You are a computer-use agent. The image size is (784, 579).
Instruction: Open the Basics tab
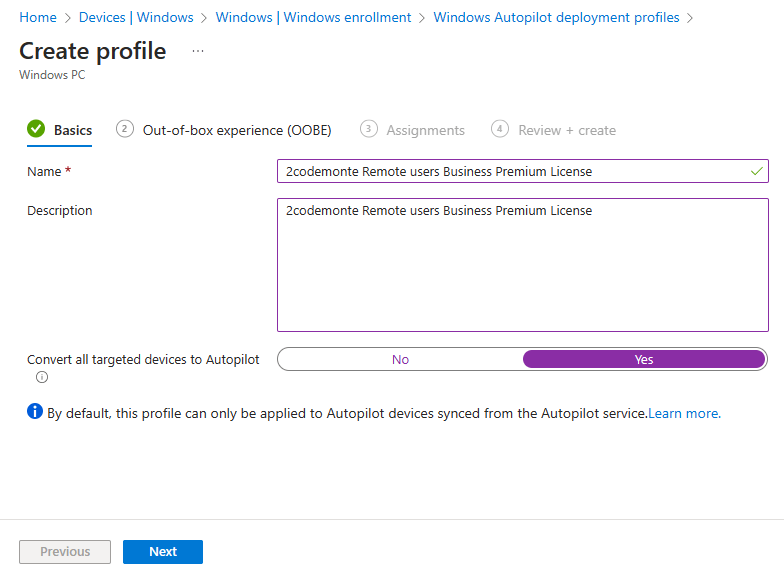point(73,130)
